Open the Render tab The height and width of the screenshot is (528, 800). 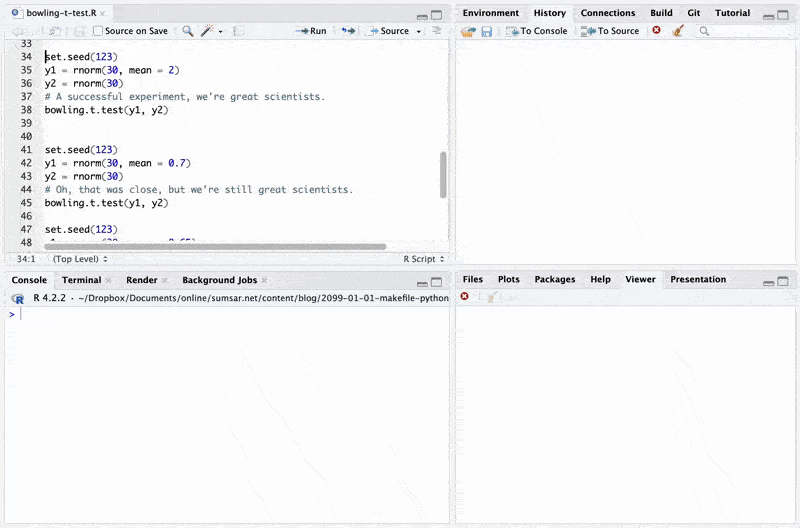tap(141, 280)
